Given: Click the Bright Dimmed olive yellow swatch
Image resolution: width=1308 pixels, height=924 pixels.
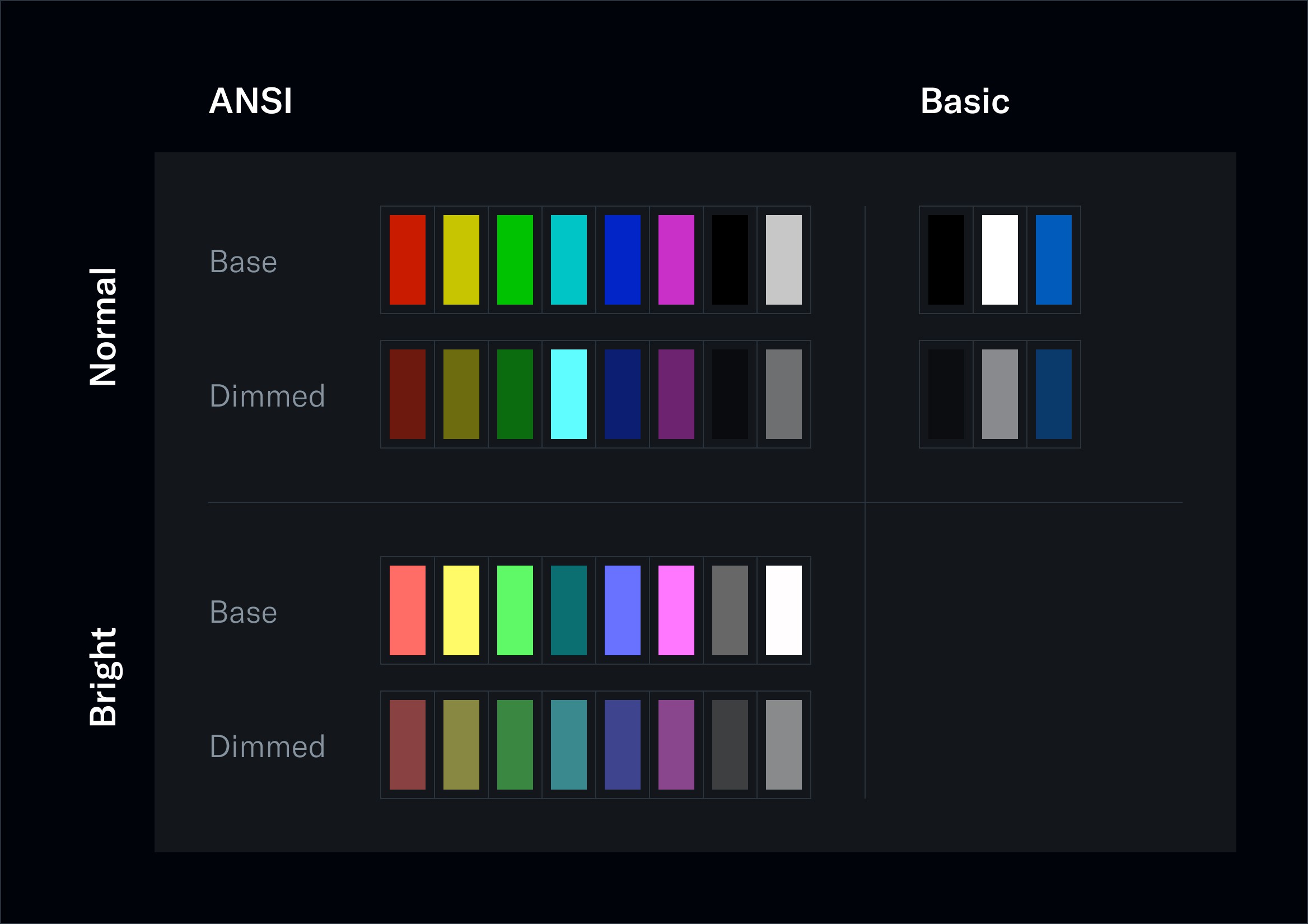Looking at the screenshot, I should coord(461,745).
